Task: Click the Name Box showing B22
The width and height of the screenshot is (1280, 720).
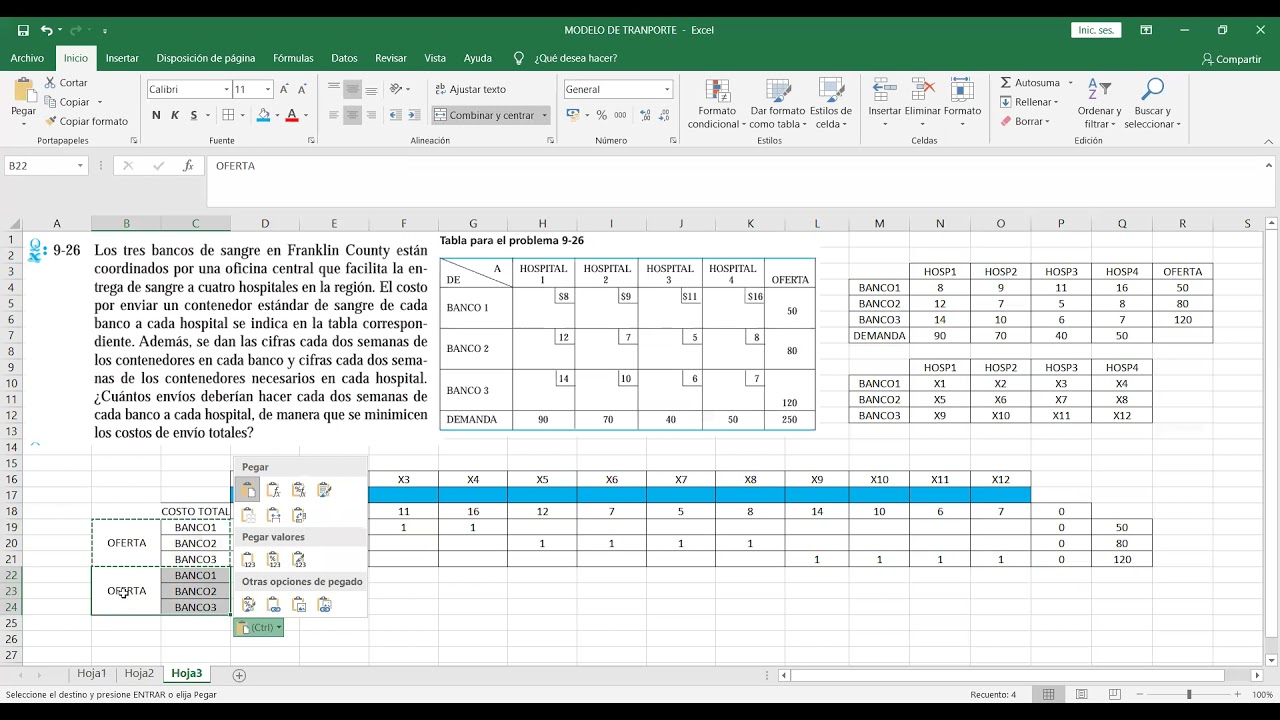Action: coord(40,166)
